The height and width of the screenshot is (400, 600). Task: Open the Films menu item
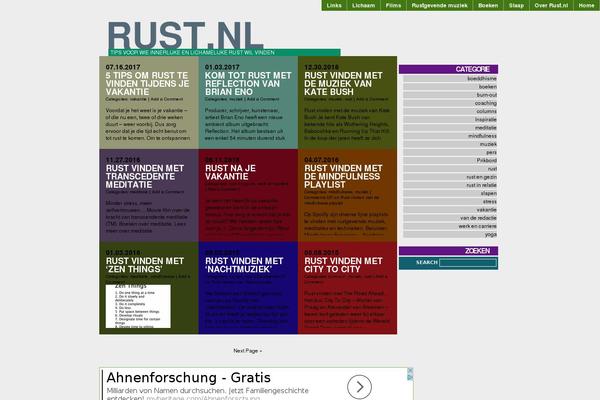(x=393, y=5)
